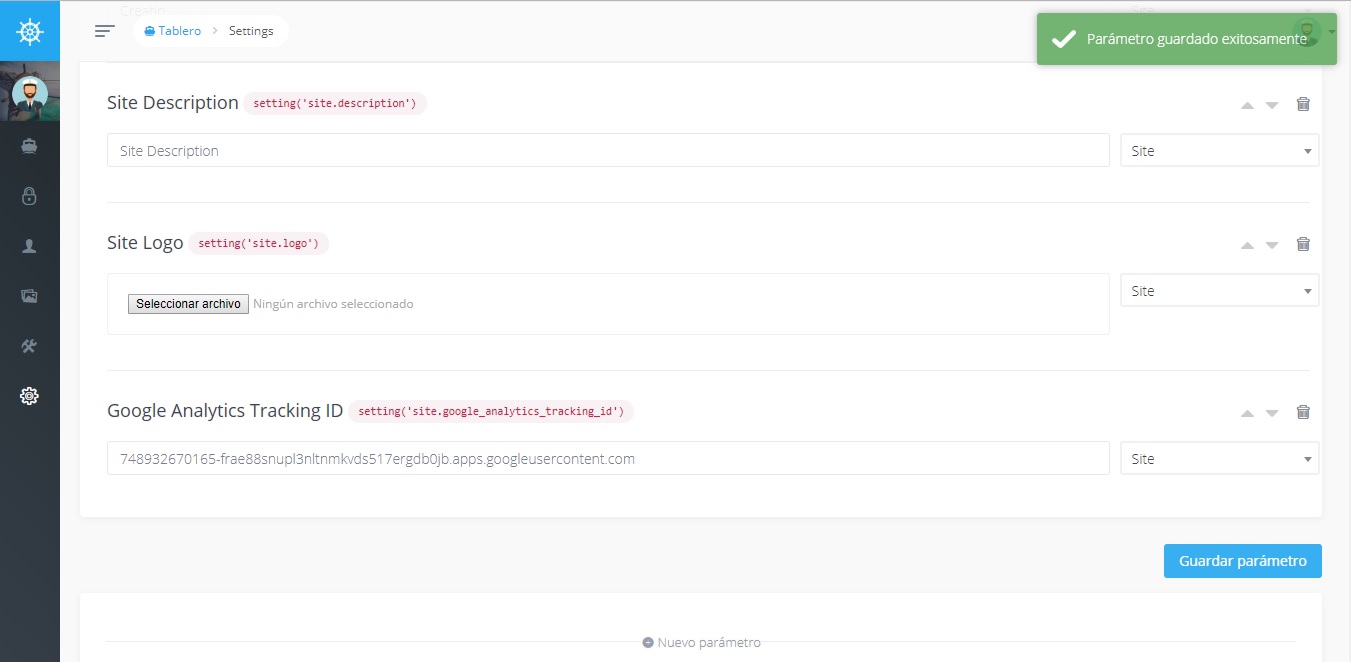This screenshot has height=662, width=1351.
Task: Click Nuevo parámetro to add a parameter
Action: click(x=701, y=642)
